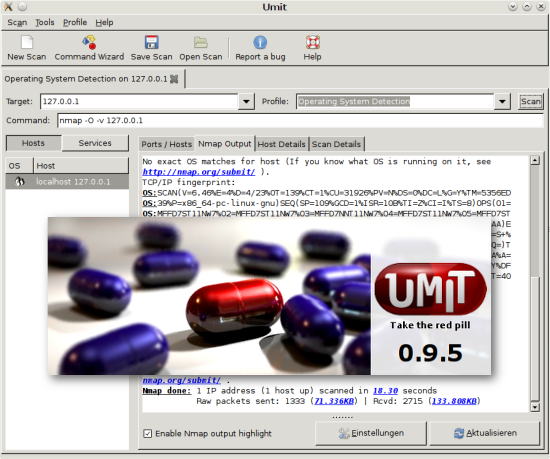Click the nmap.org/submit link near the bottom

181,380
